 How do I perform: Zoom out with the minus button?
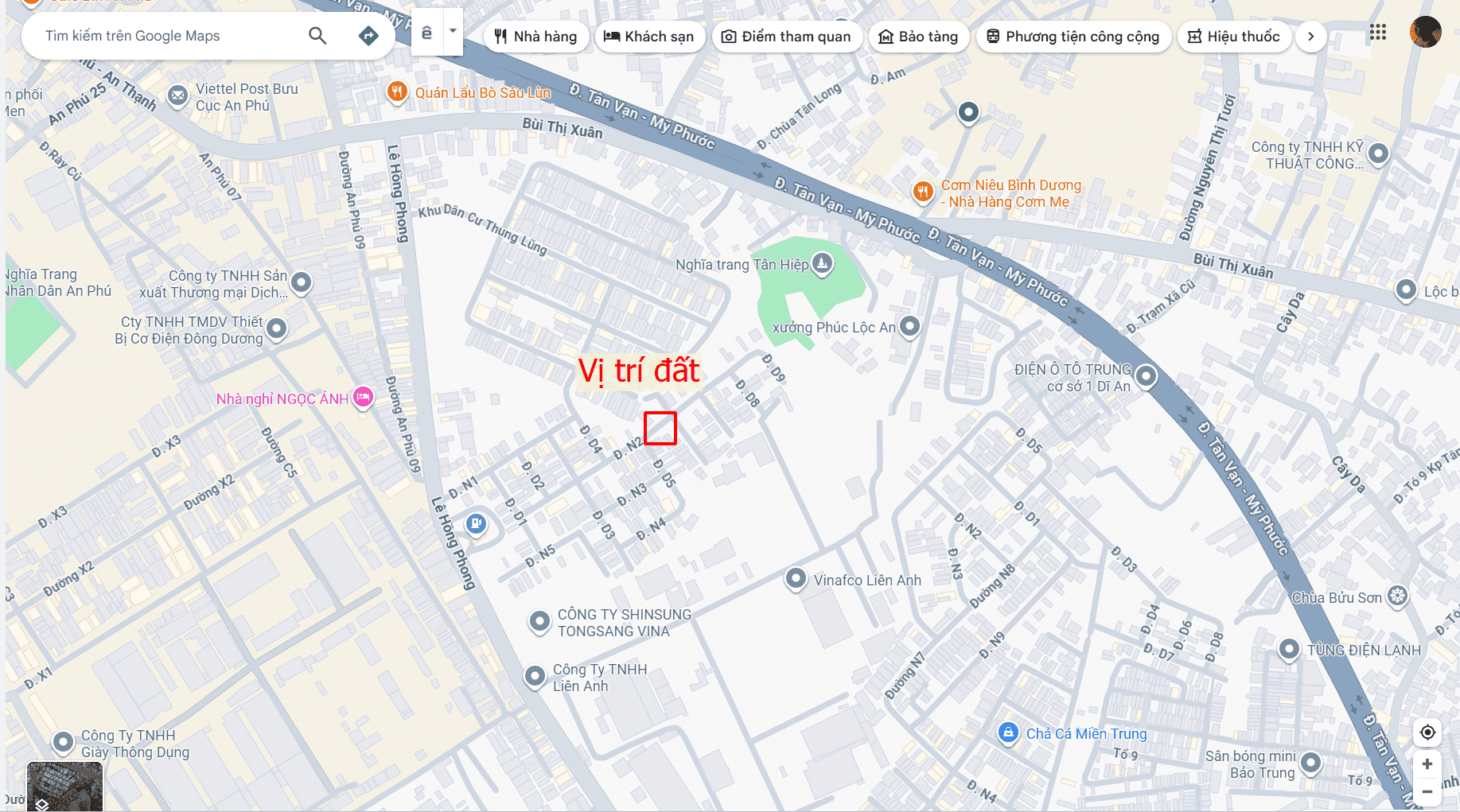1427,791
